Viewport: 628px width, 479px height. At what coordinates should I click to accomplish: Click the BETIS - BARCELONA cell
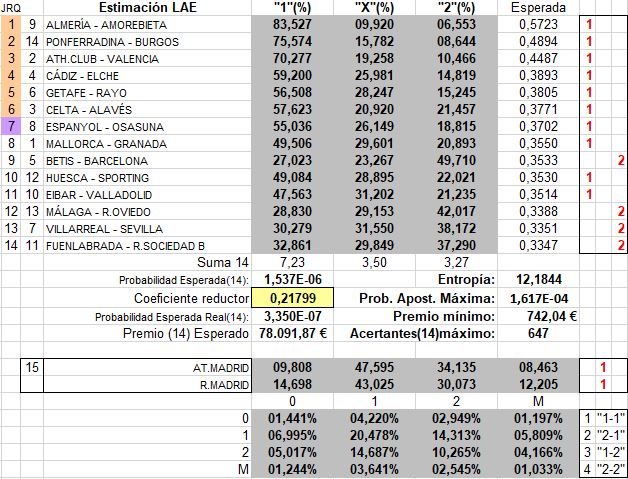[147, 161]
